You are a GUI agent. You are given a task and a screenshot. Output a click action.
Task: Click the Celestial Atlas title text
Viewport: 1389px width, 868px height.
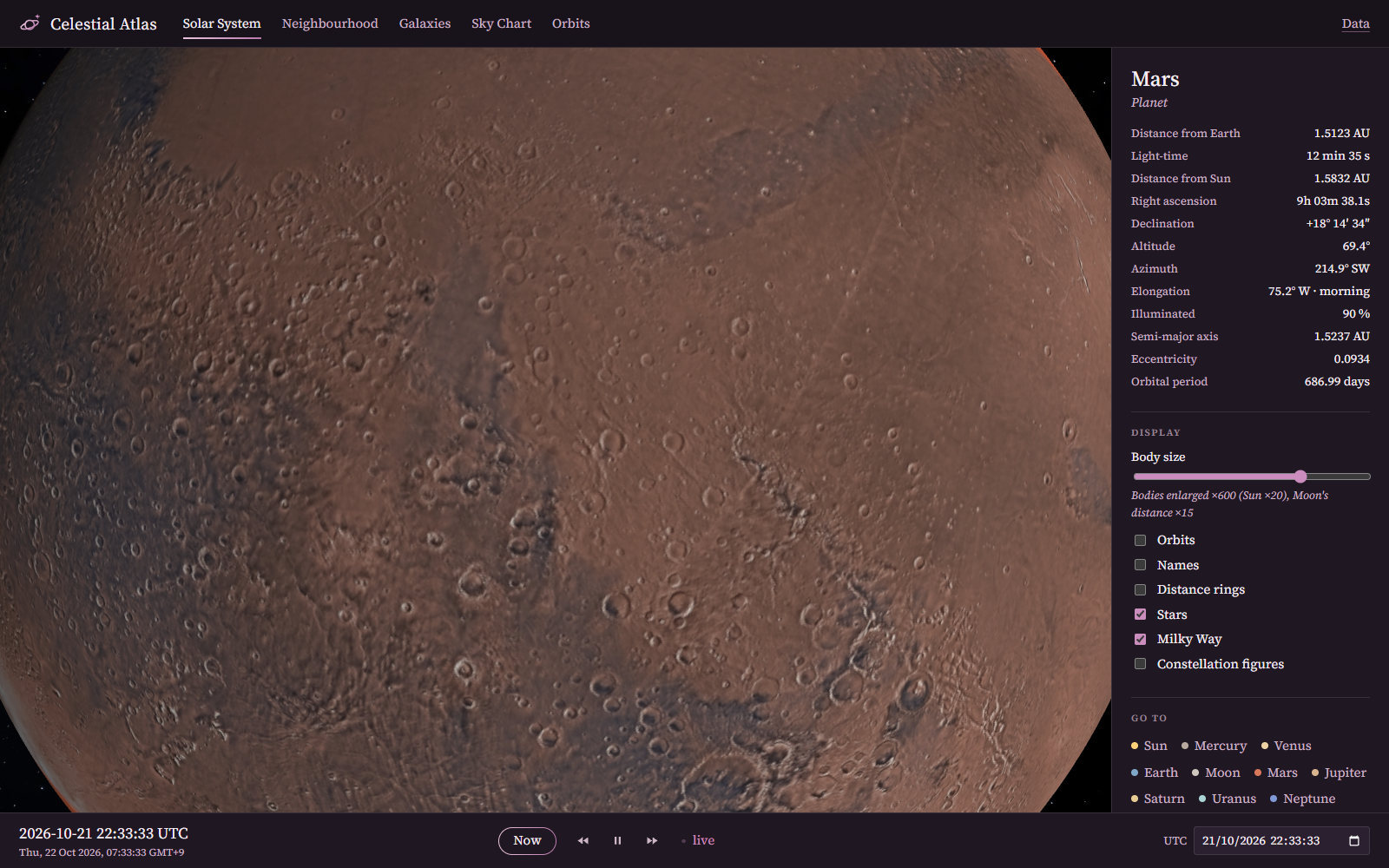(x=103, y=23)
